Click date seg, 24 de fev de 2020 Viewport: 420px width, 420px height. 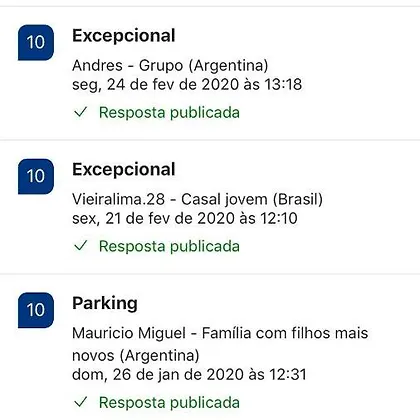[155, 84]
